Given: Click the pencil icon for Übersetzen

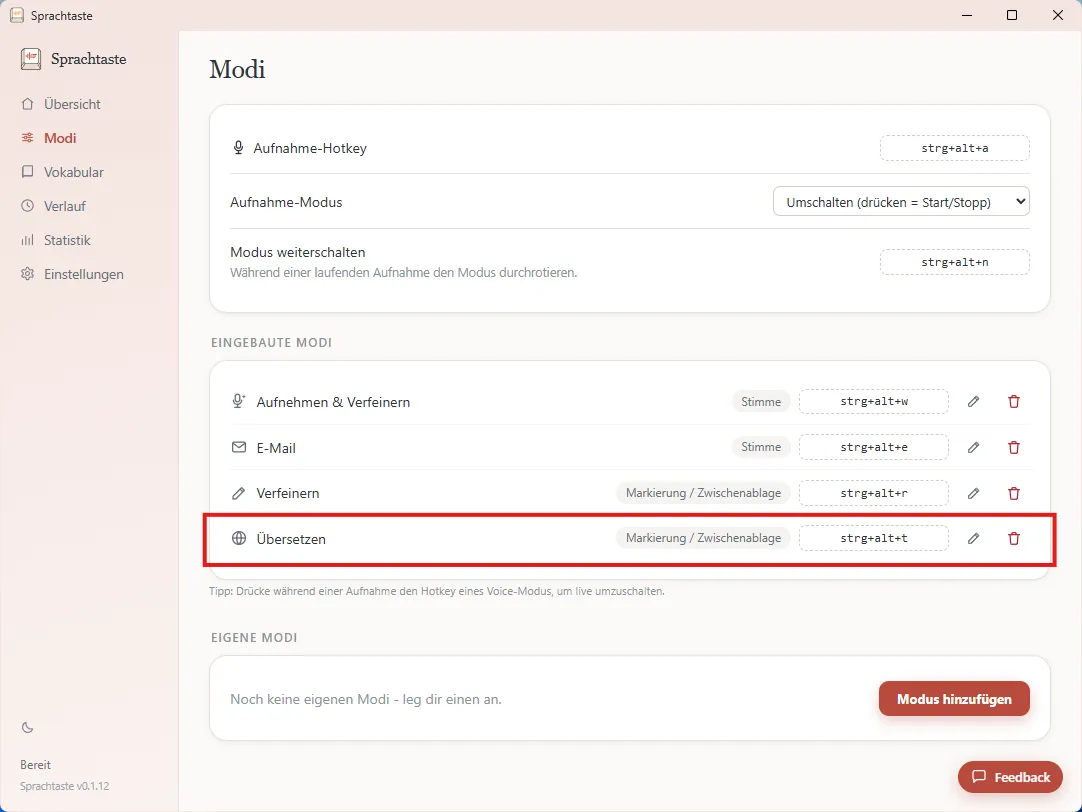Looking at the screenshot, I should tap(973, 539).
